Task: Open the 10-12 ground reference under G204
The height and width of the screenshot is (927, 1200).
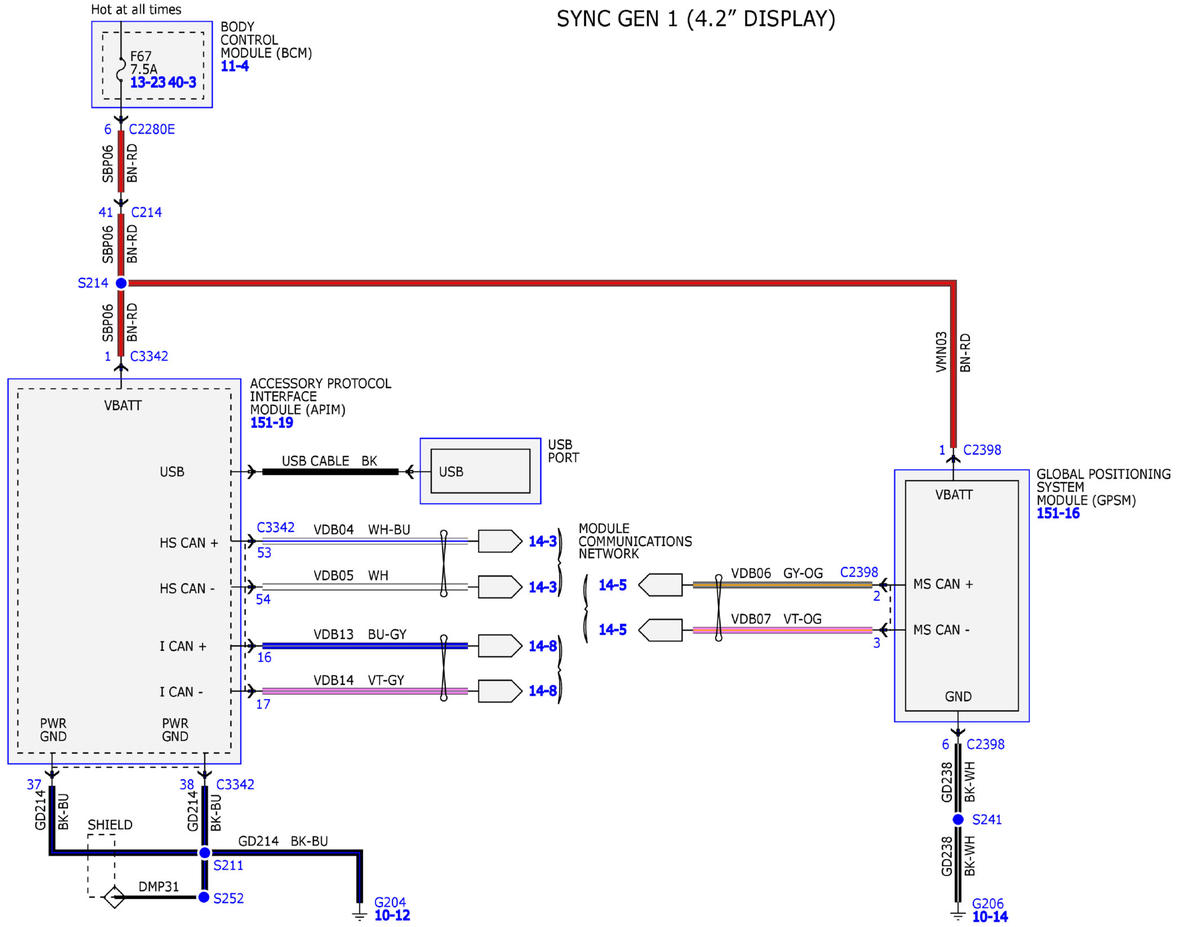Action: (391, 915)
